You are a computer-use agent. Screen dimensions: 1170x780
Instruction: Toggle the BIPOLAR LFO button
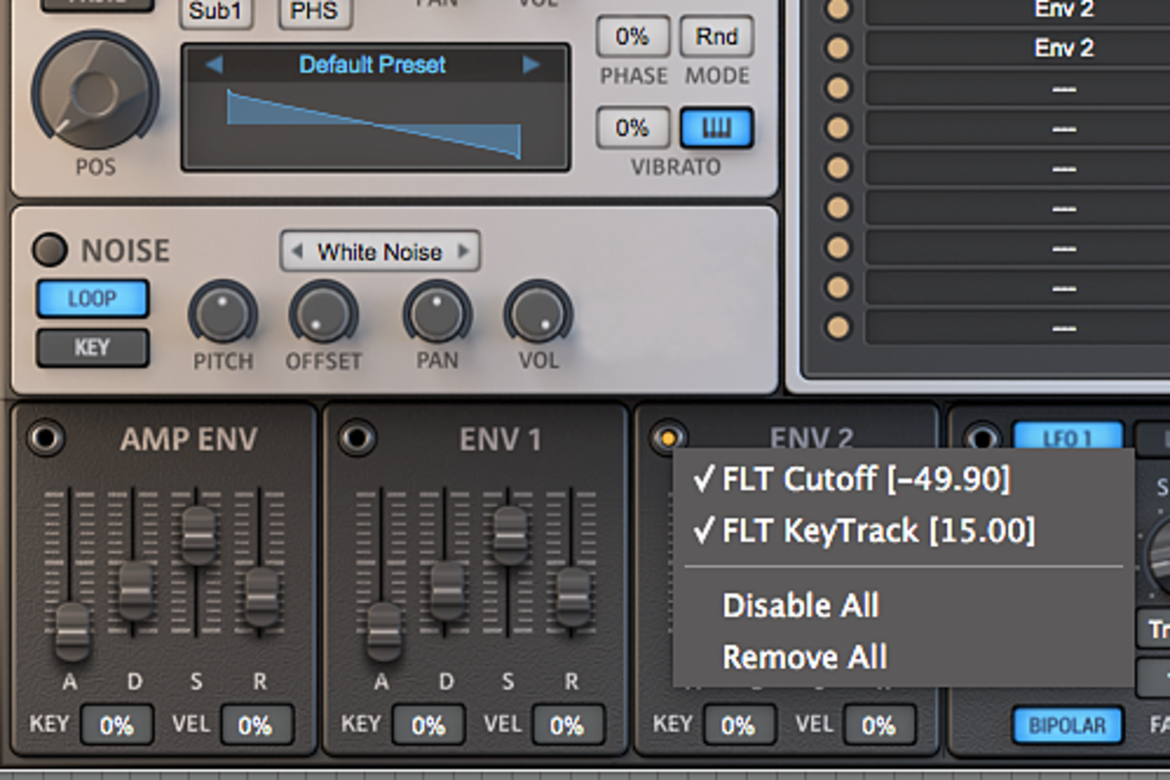(x=1068, y=726)
